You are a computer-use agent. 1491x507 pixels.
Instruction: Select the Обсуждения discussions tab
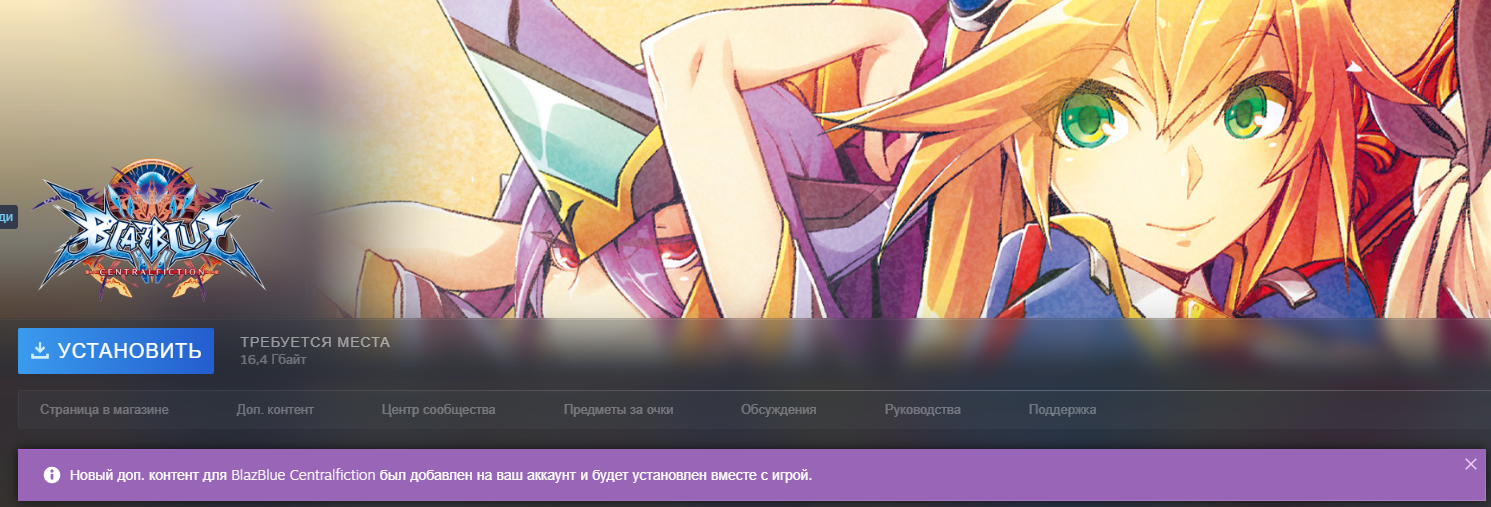pos(778,410)
